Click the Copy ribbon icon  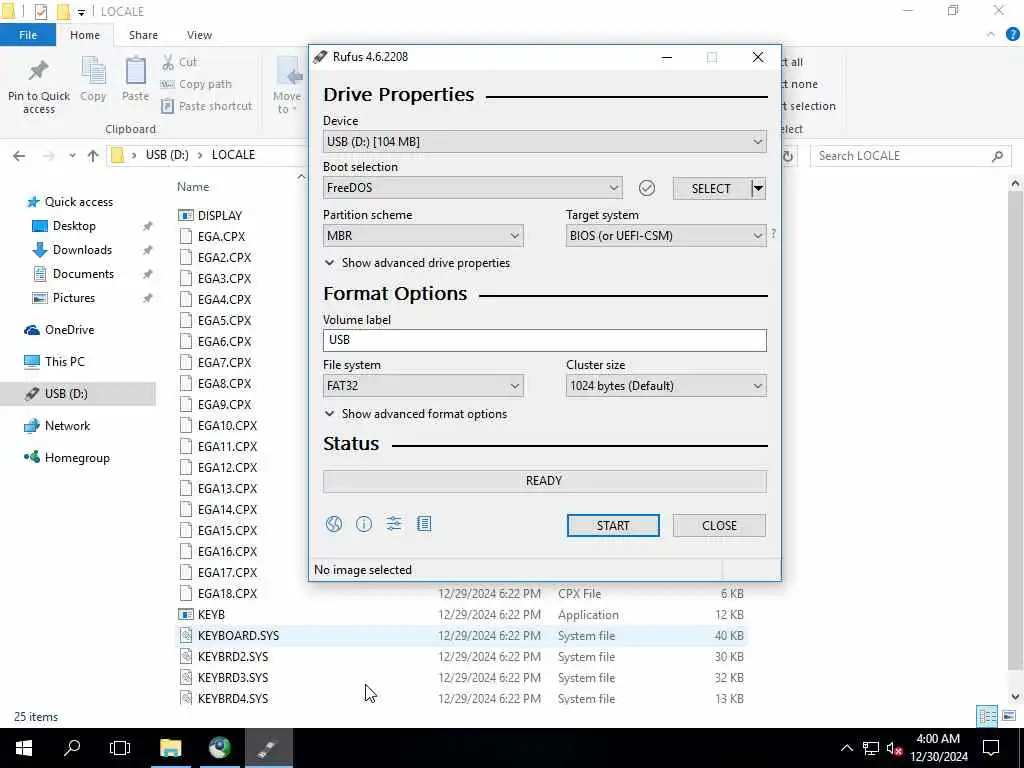93,79
